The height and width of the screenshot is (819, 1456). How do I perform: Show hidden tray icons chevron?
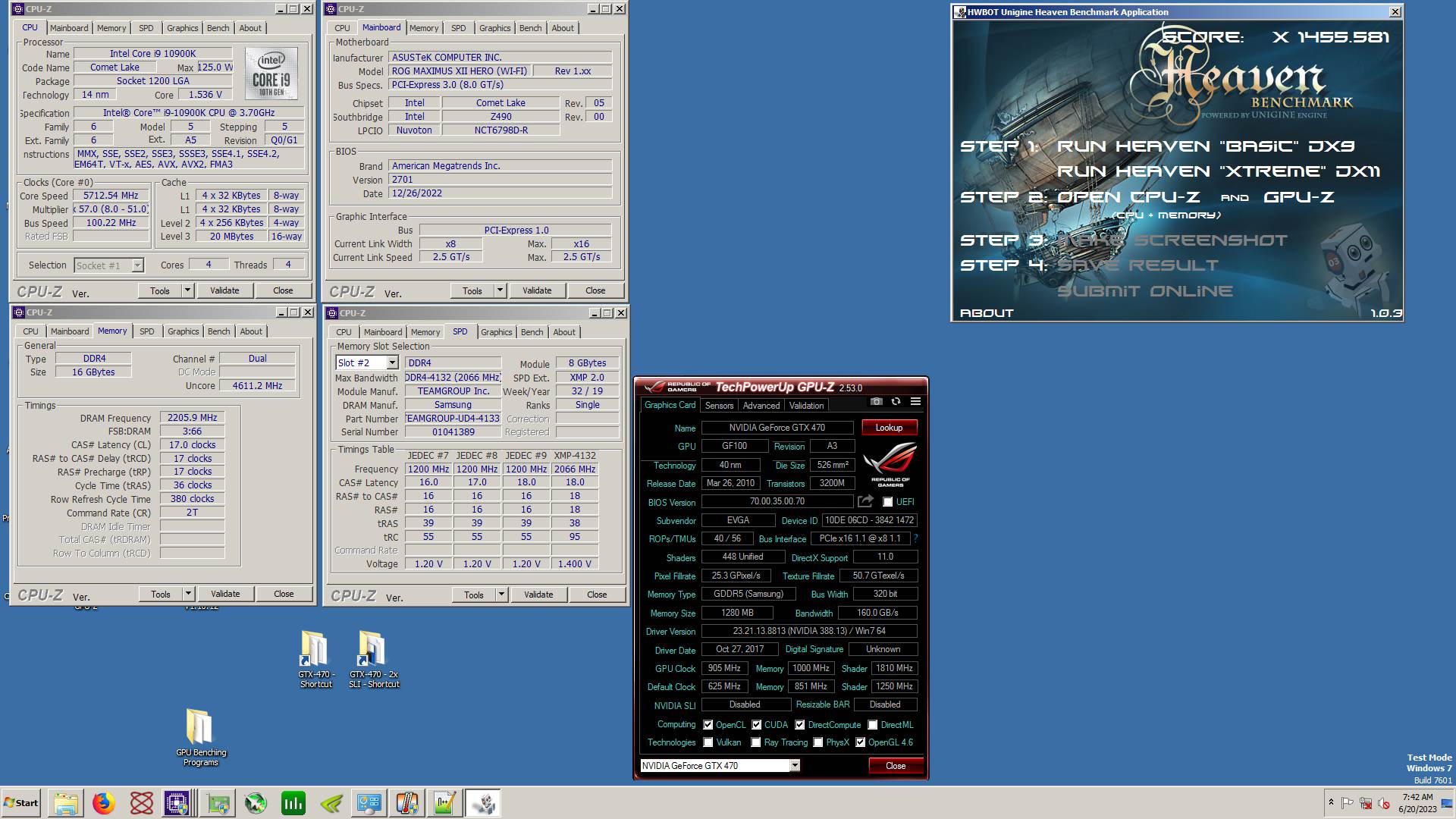[1331, 802]
